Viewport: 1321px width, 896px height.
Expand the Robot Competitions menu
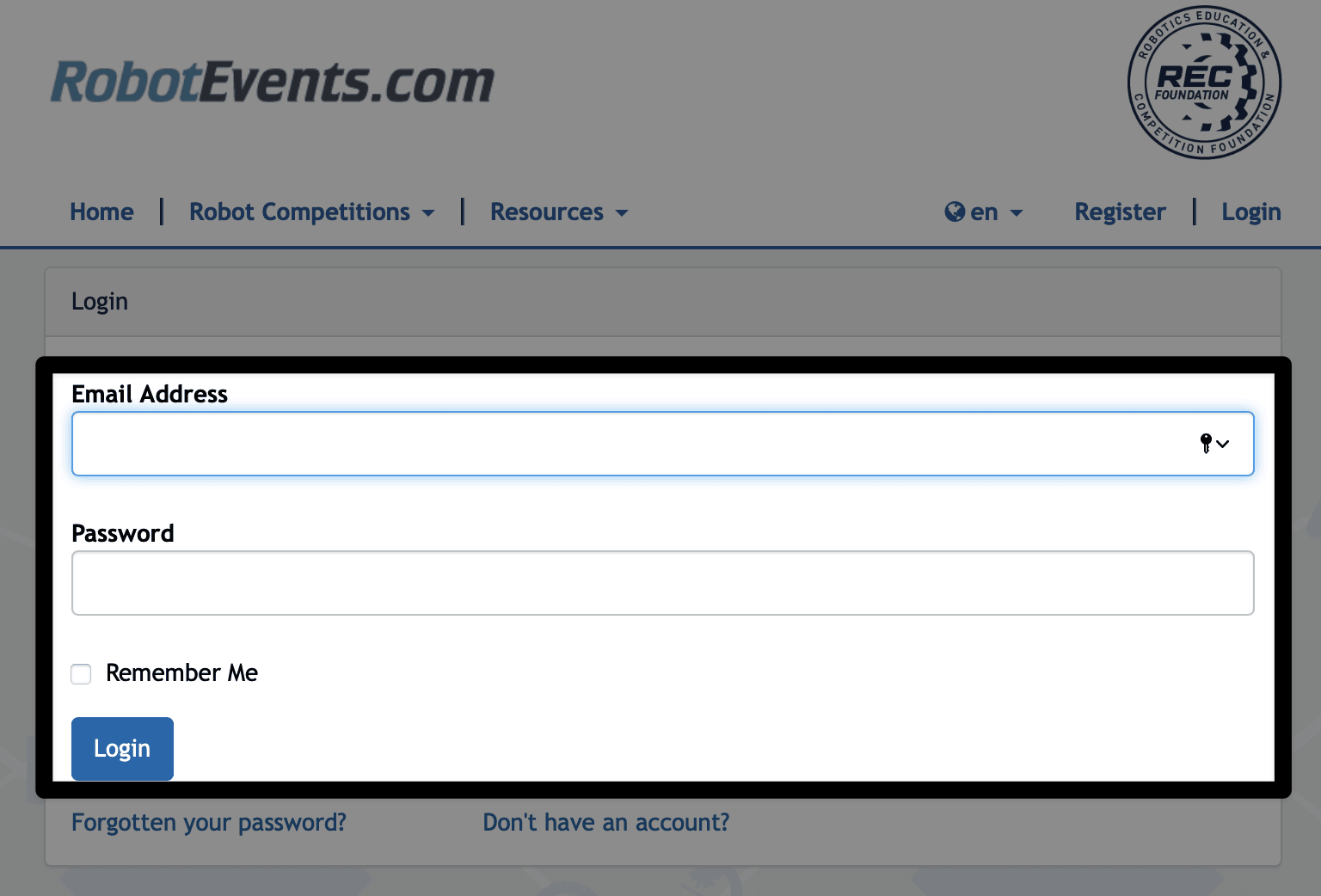click(x=299, y=212)
